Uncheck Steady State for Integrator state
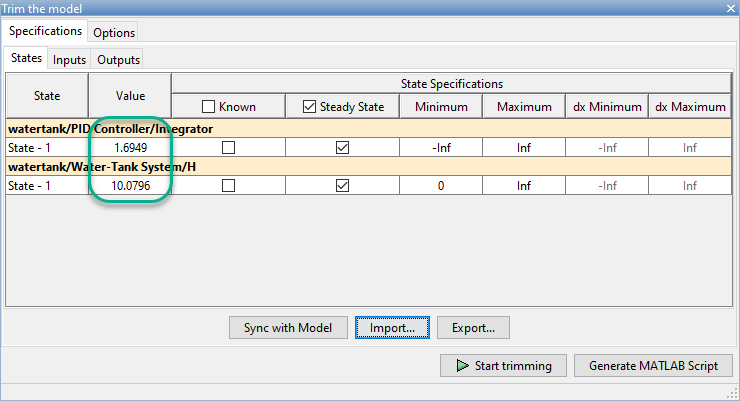 343,147
